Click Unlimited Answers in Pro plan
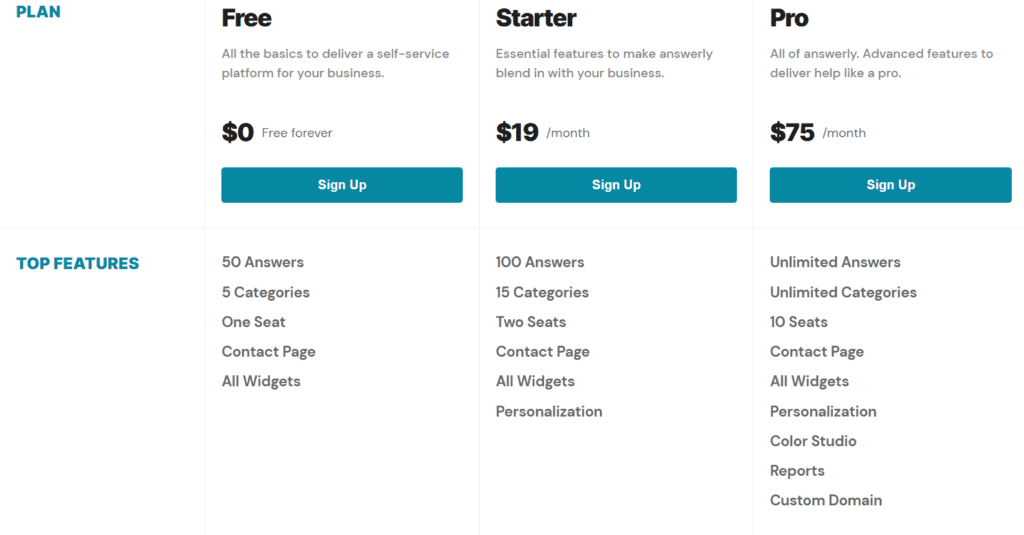The width and height of the screenshot is (1024, 535). [x=835, y=262]
